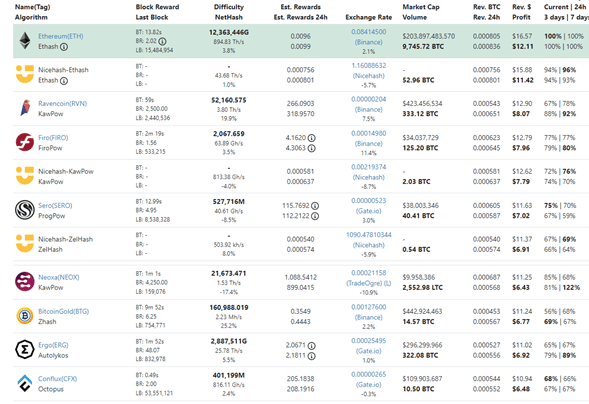589x404 pixels.
Task: Click Ethereum volume 9,745.72 BTC
Action: (x=423, y=47)
